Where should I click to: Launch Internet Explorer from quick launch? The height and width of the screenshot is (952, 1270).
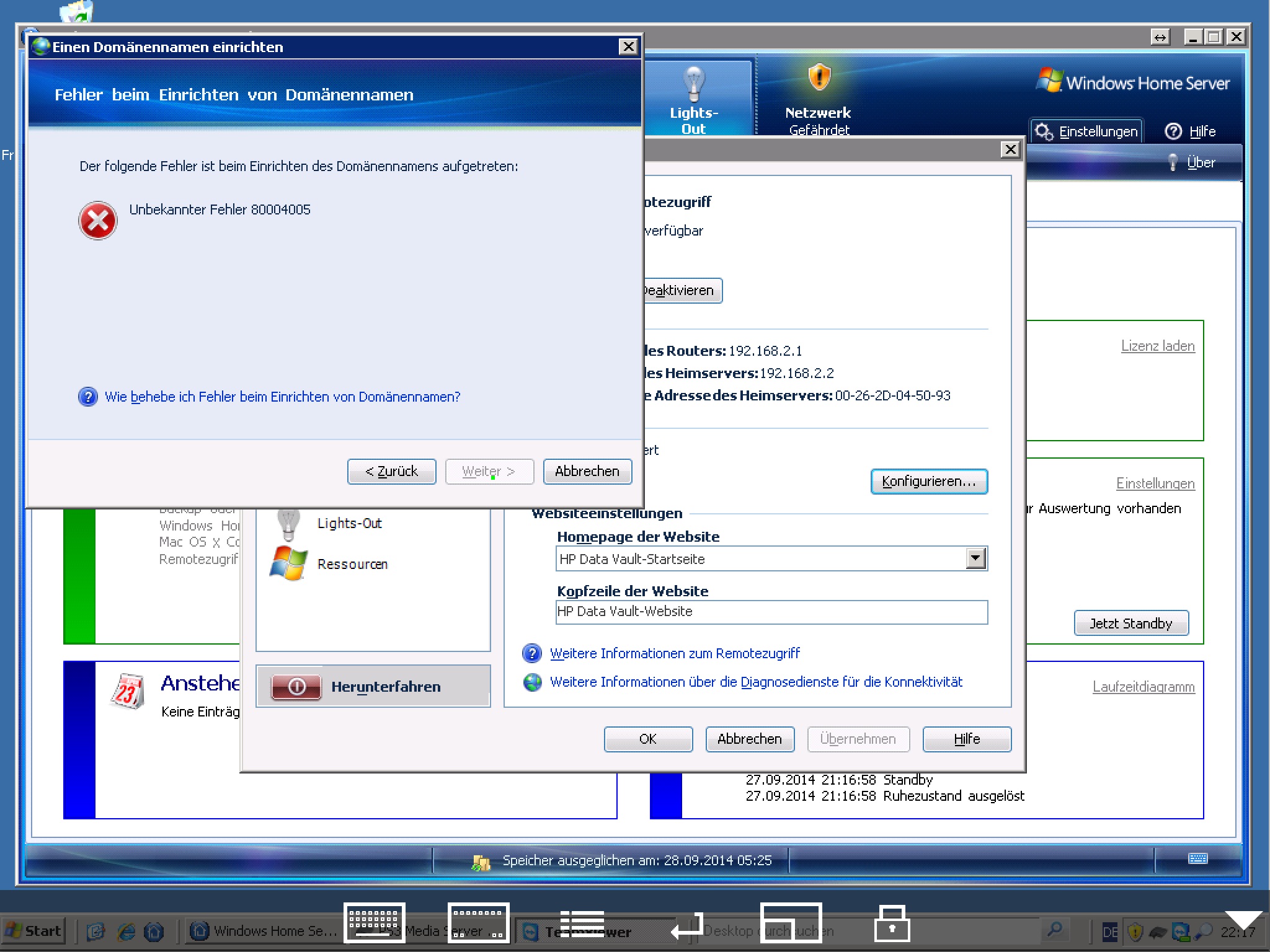[x=126, y=931]
